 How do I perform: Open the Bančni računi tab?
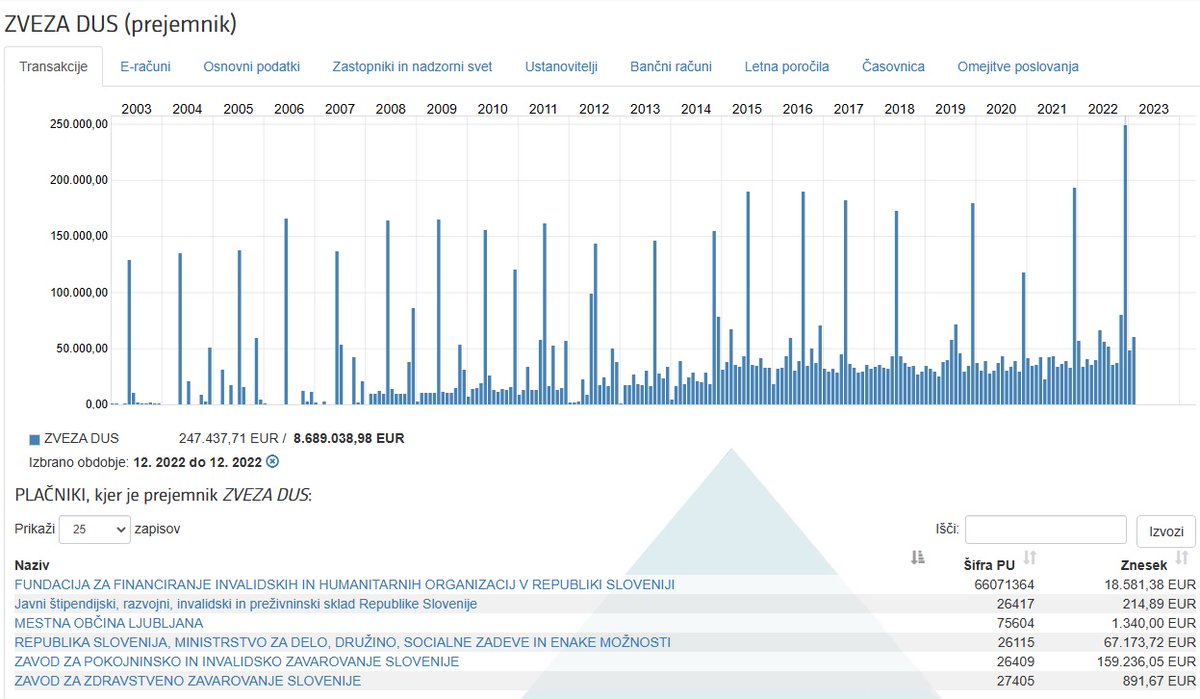pos(671,67)
